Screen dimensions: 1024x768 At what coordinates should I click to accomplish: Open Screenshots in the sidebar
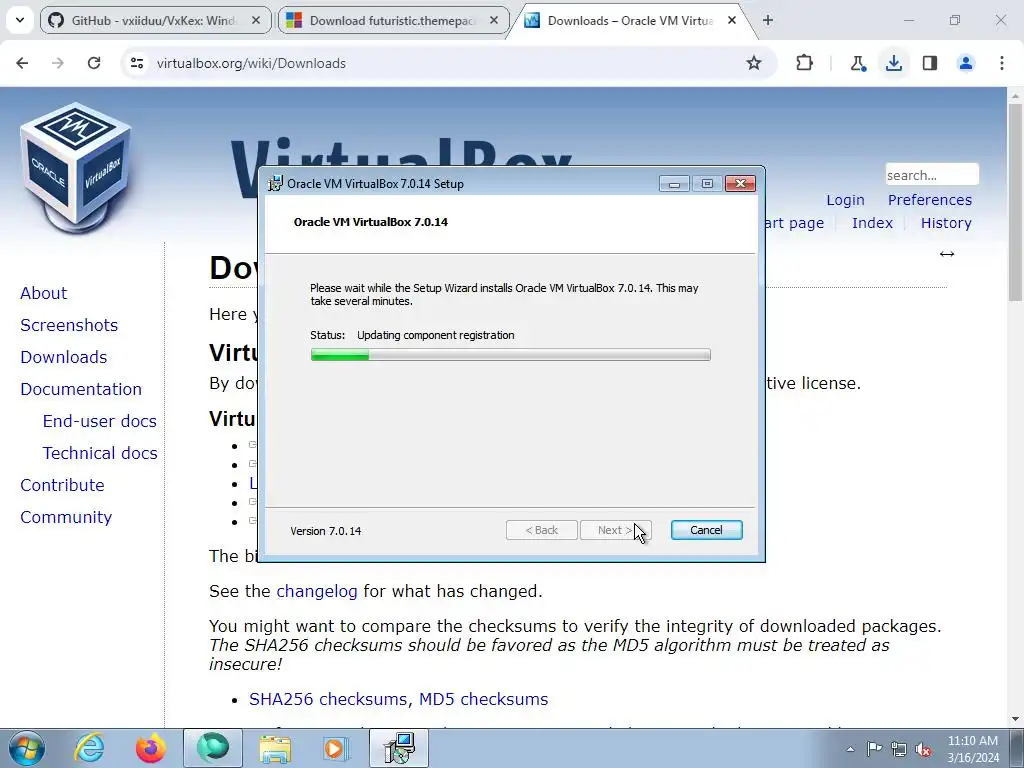pos(69,325)
